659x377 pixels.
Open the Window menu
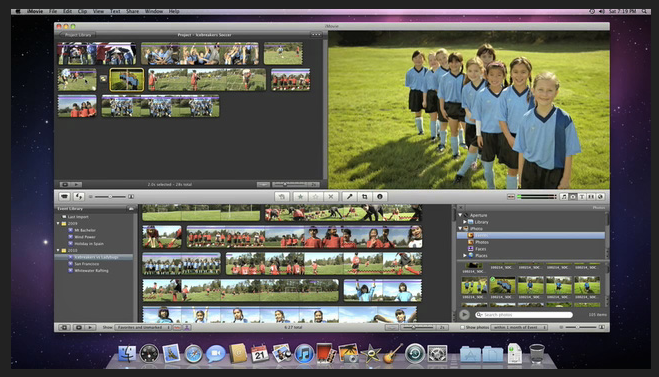pos(154,11)
